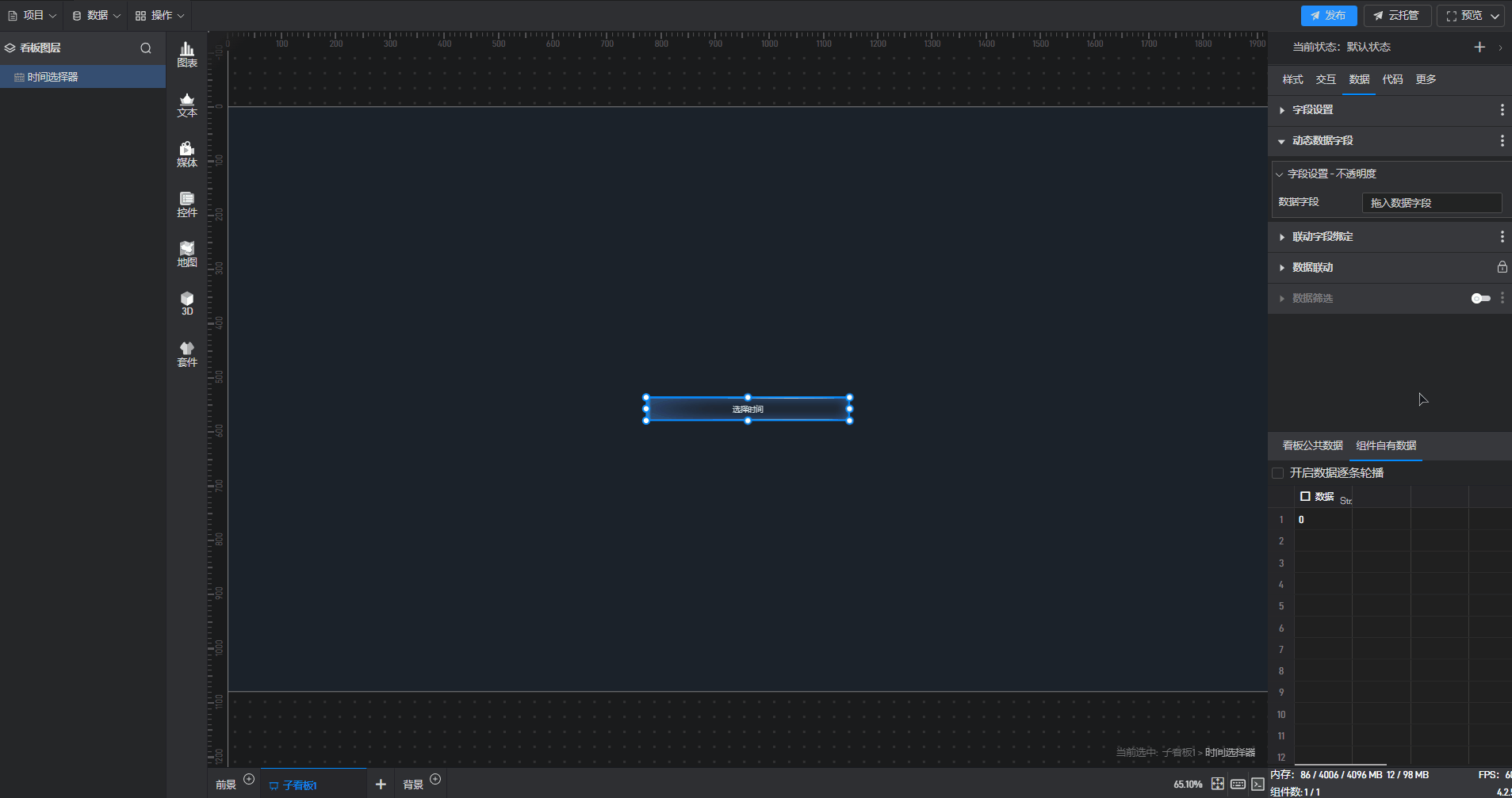
Task: Switch to the 看板公共数据 tab
Action: [x=1313, y=445]
